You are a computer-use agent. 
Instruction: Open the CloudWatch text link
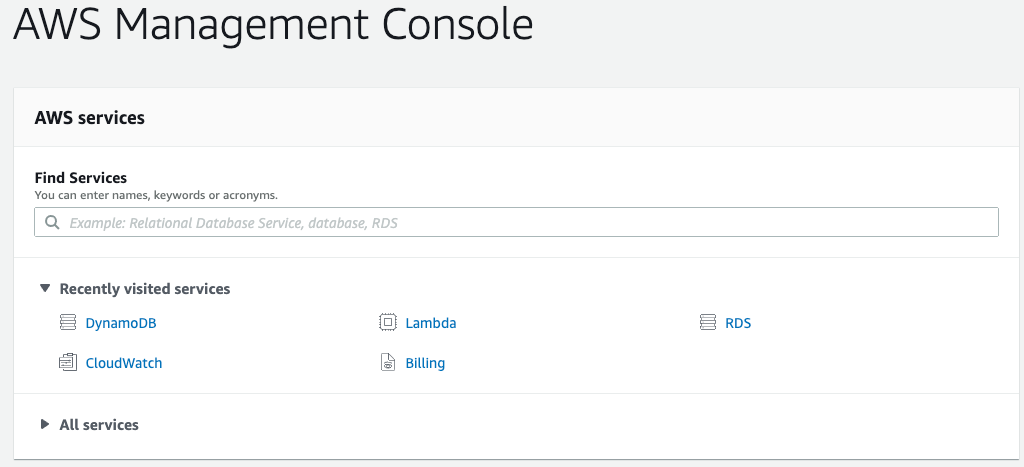coord(124,363)
